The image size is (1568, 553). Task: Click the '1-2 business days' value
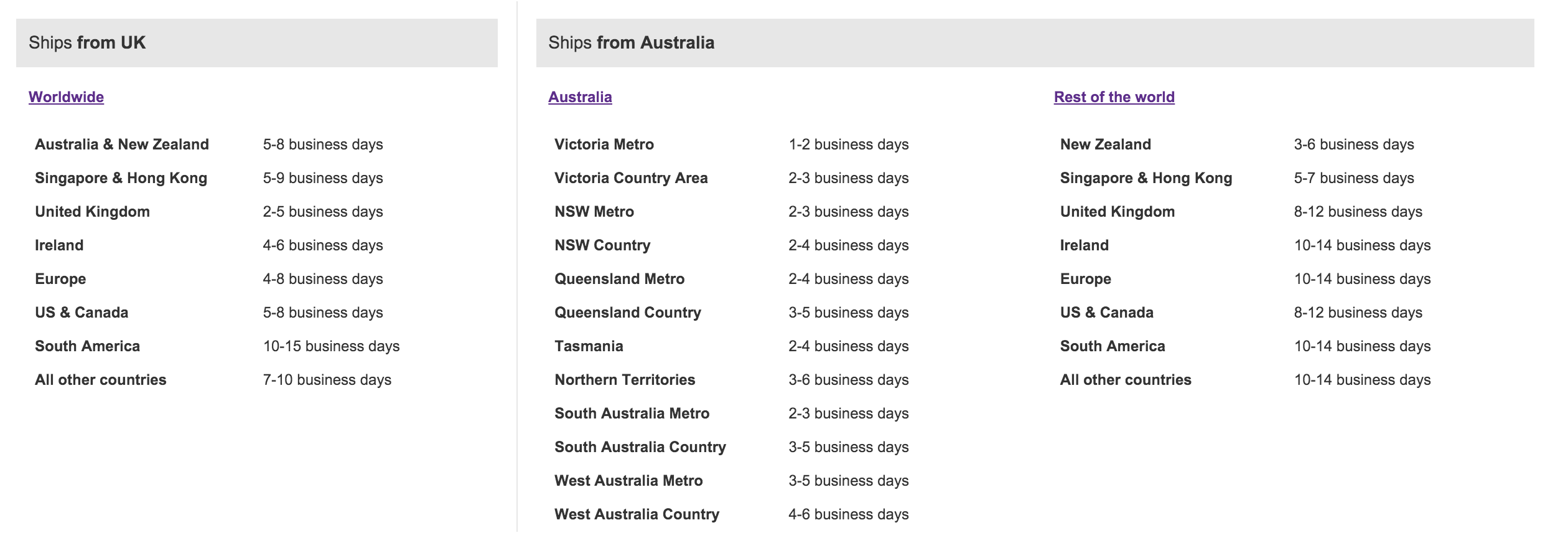[x=849, y=144]
